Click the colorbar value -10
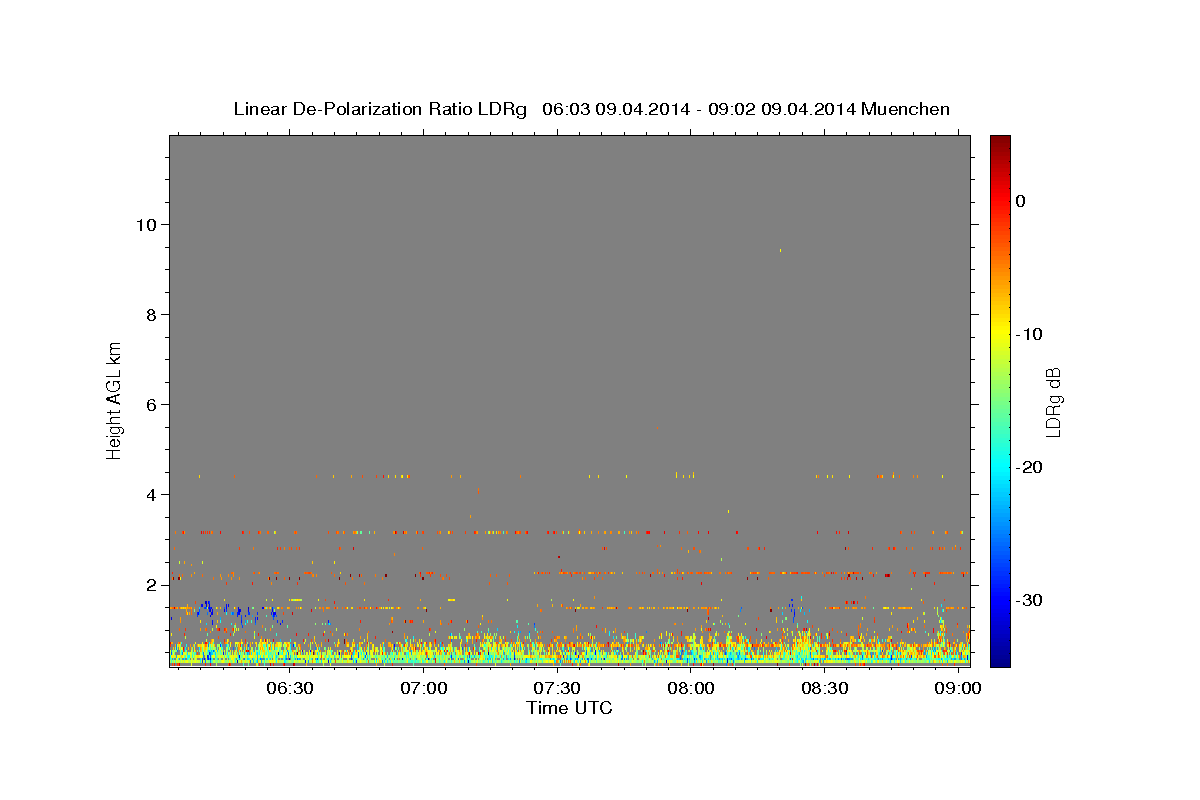 point(1030,334)
